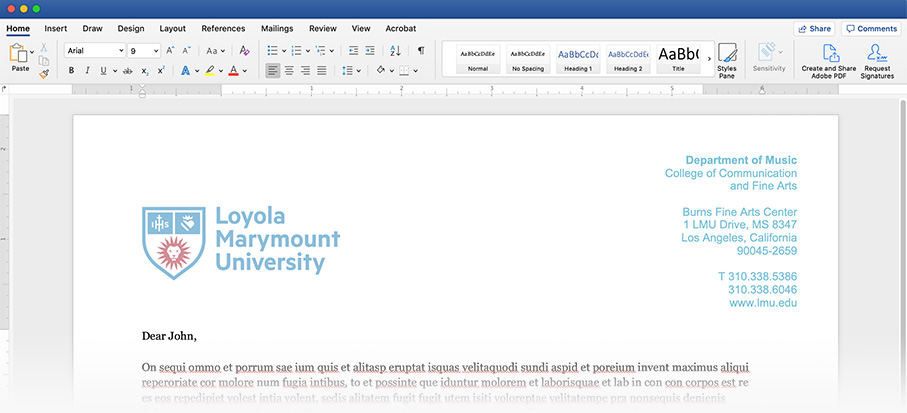Apply red font color
This screenshot has width=907, height=413.
[x=233, y=71]
